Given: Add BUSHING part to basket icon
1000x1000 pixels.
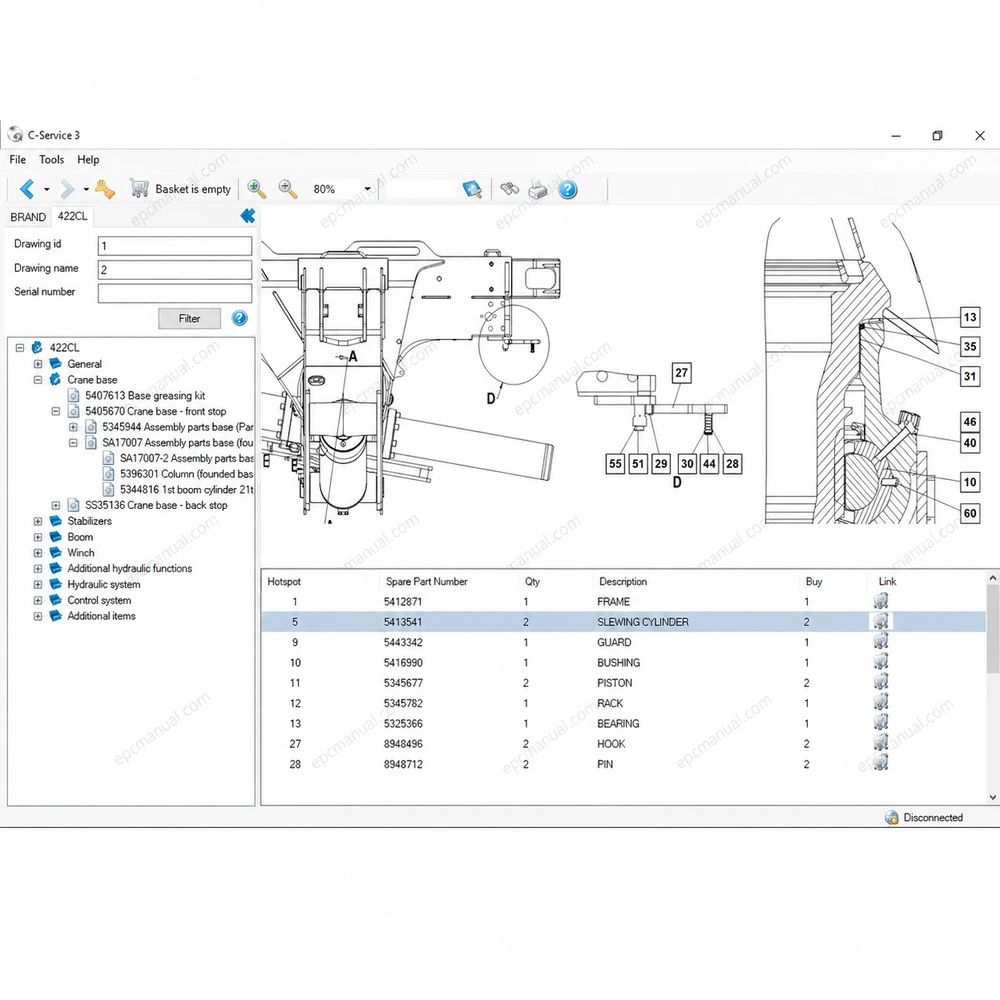Looking at the screenshot, I should [x=881, y=662].
